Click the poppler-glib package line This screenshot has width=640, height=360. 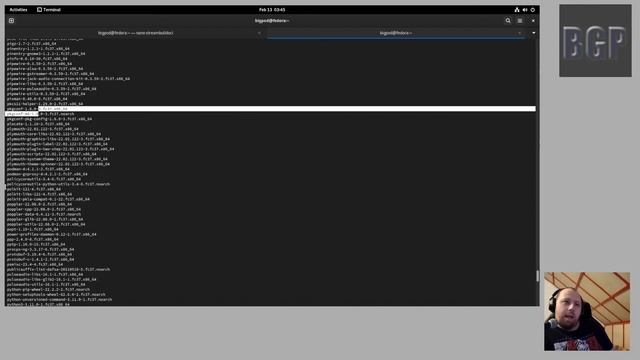[45, 219]
